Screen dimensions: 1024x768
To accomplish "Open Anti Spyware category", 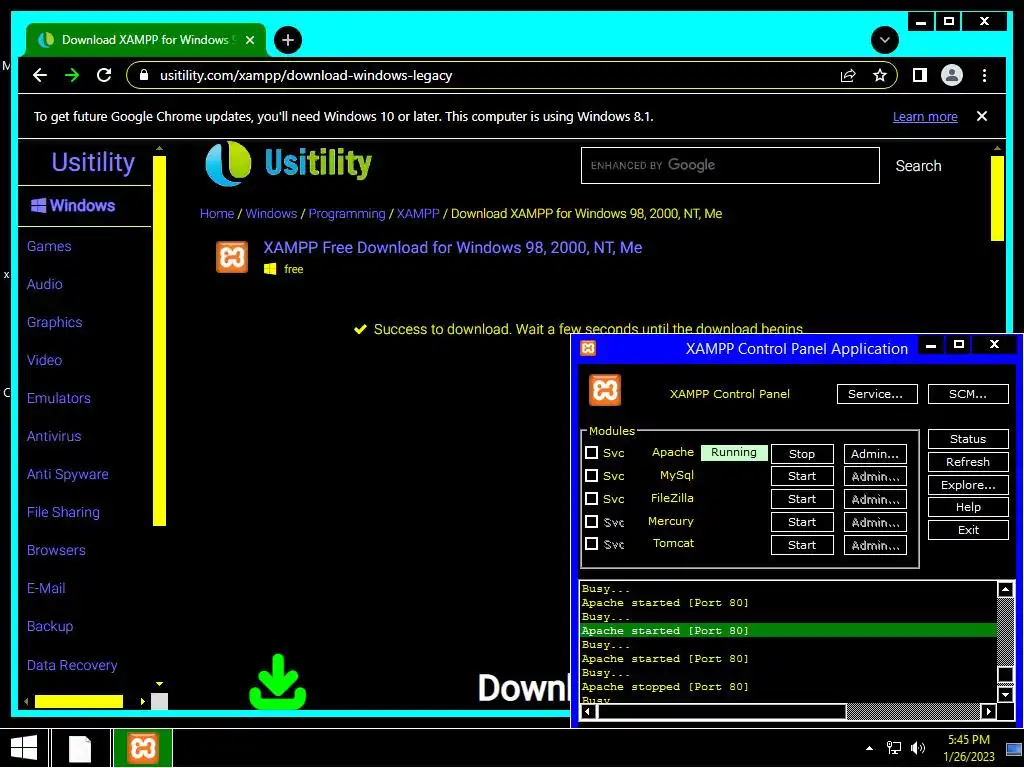I will [x=67, y=474].
